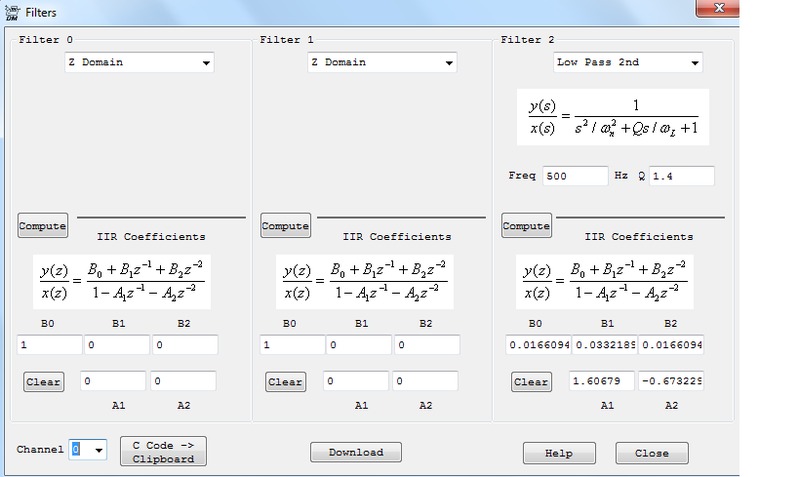Clear Filter 1 coefficients
This screenshot has height=477, width=799.
point(285,382)
